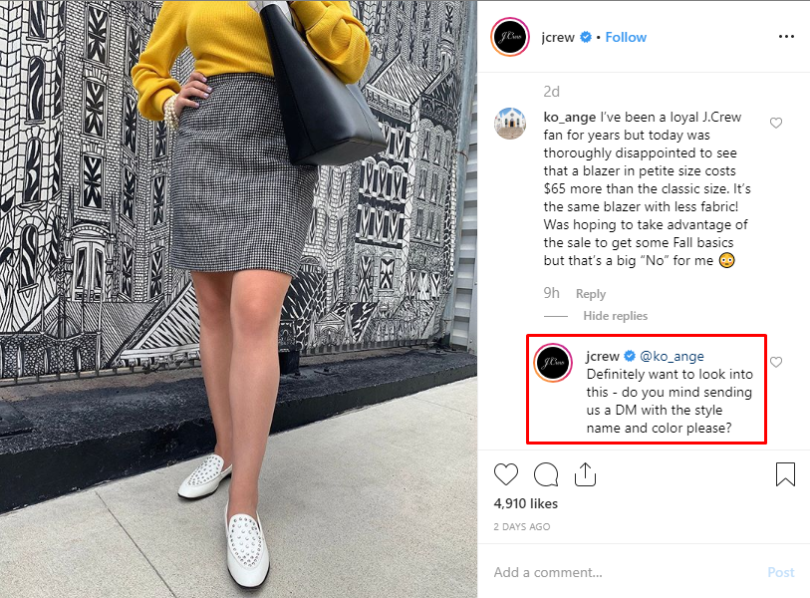
Task: Collapse thread with Hide replies
Action: pos(615,316)
